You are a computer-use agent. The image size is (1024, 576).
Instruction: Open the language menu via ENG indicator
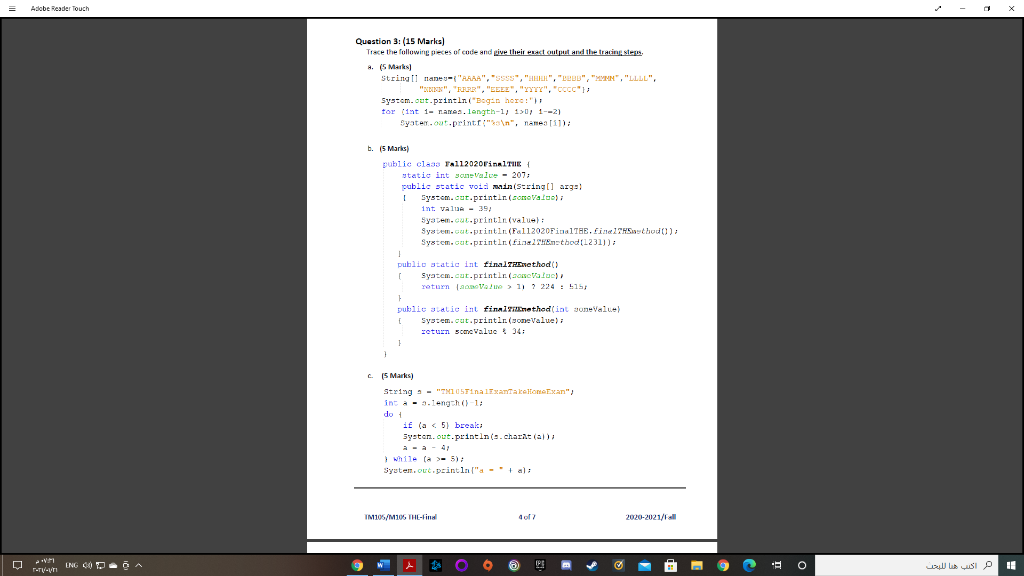(71, 565)
